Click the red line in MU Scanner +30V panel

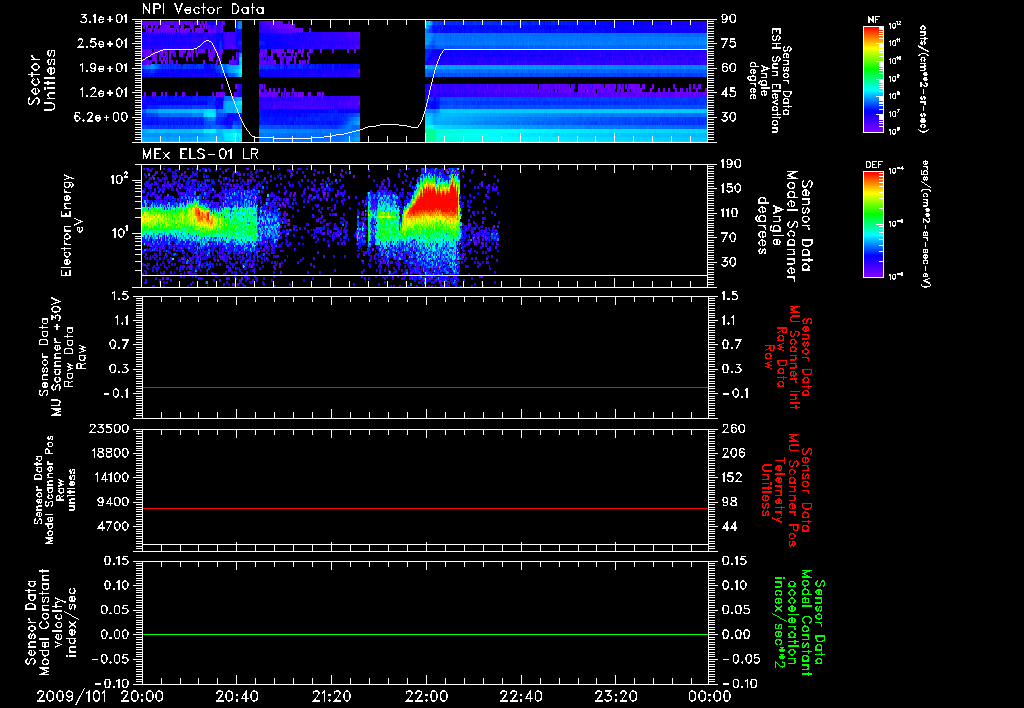point(424,387)
